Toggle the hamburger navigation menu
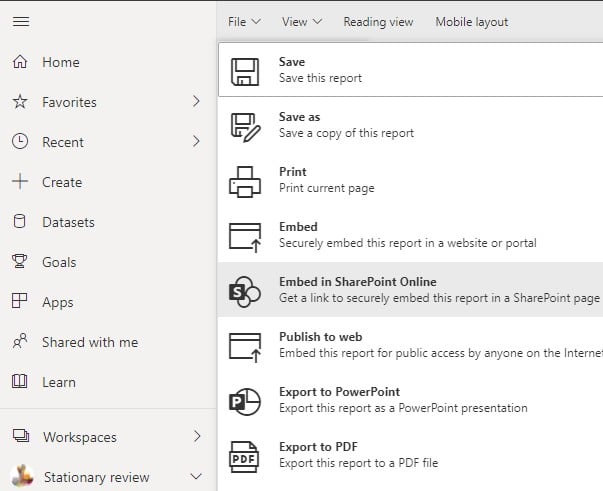This screenshot has width=603, height=491. coord(21,22)
